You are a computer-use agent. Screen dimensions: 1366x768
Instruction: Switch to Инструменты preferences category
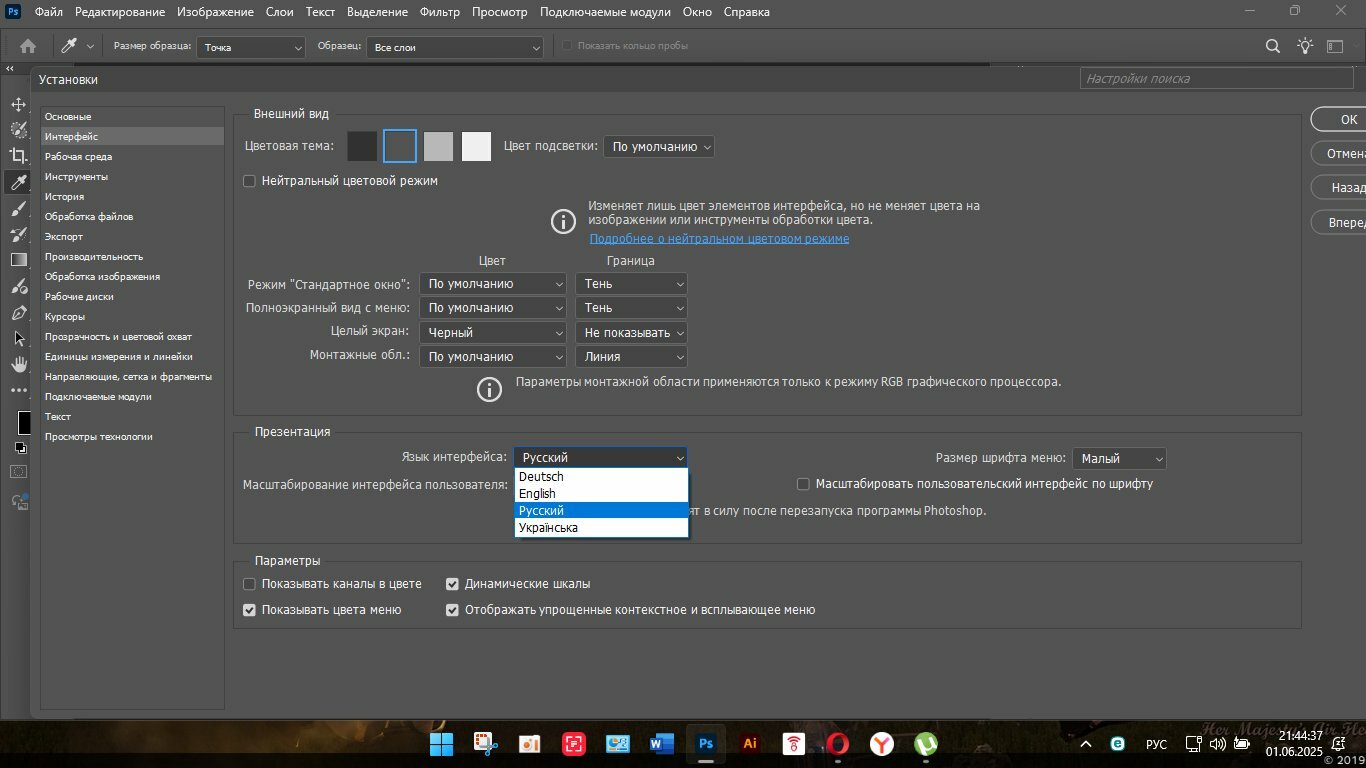132,177
